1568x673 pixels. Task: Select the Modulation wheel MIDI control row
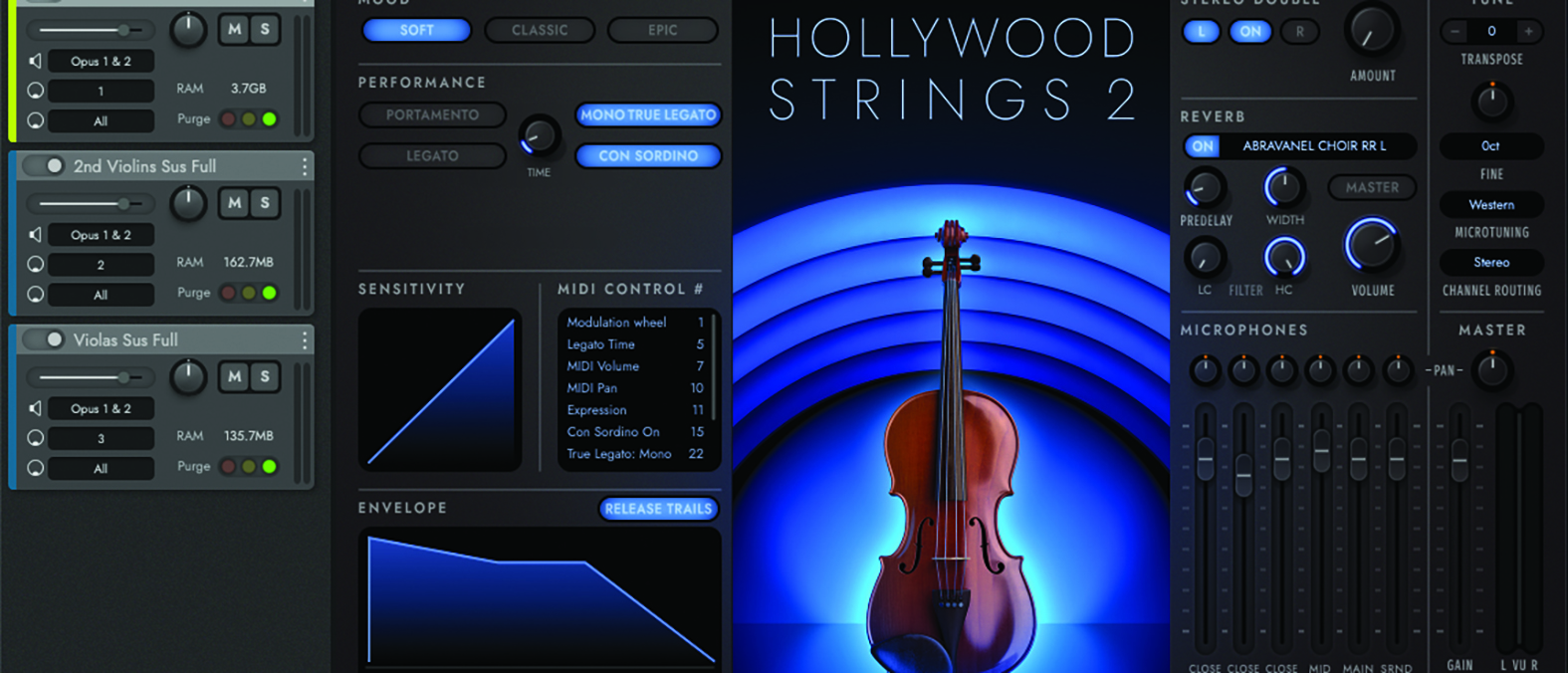point(635,323)
